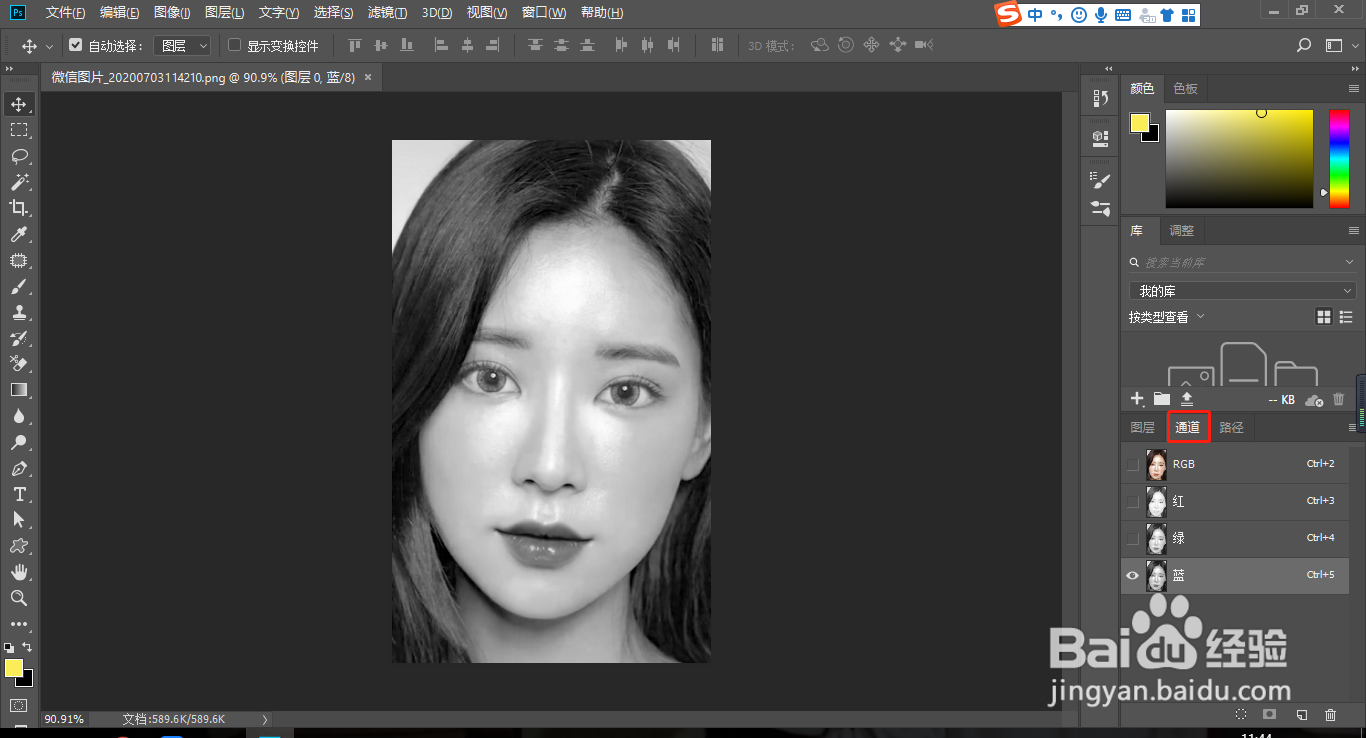Open the 图层 auto-select dropdown

[182, 46]
